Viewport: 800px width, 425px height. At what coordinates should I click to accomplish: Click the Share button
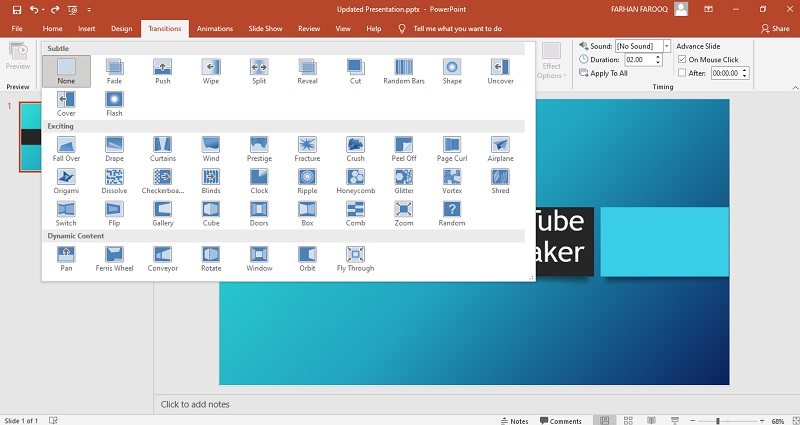(775, 29)
